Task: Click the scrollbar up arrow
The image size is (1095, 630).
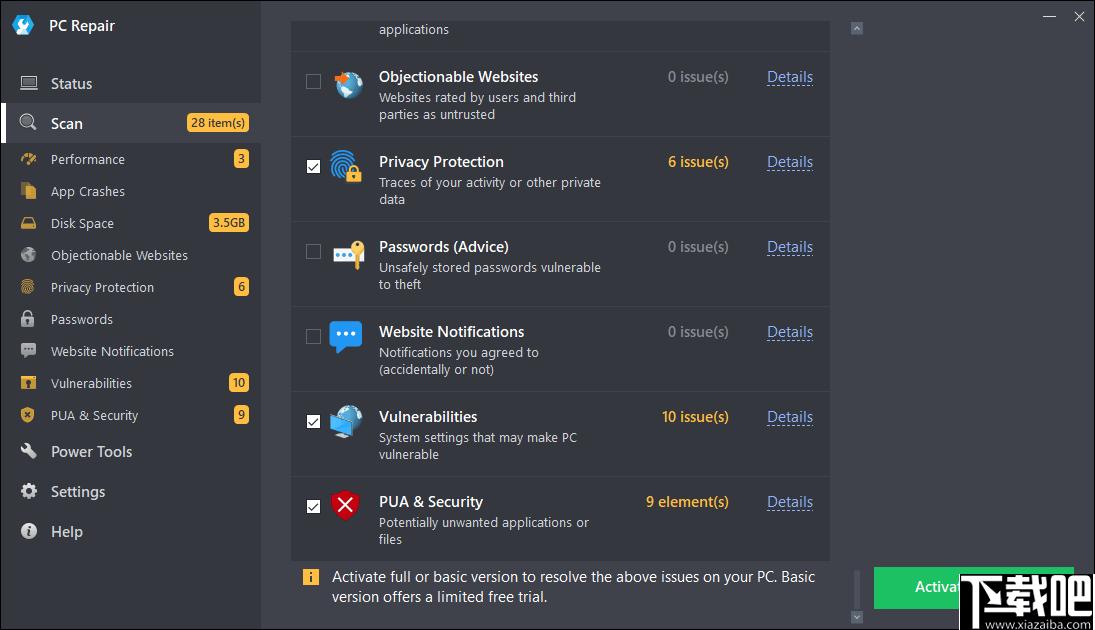Action: click(x=857, y=29)
